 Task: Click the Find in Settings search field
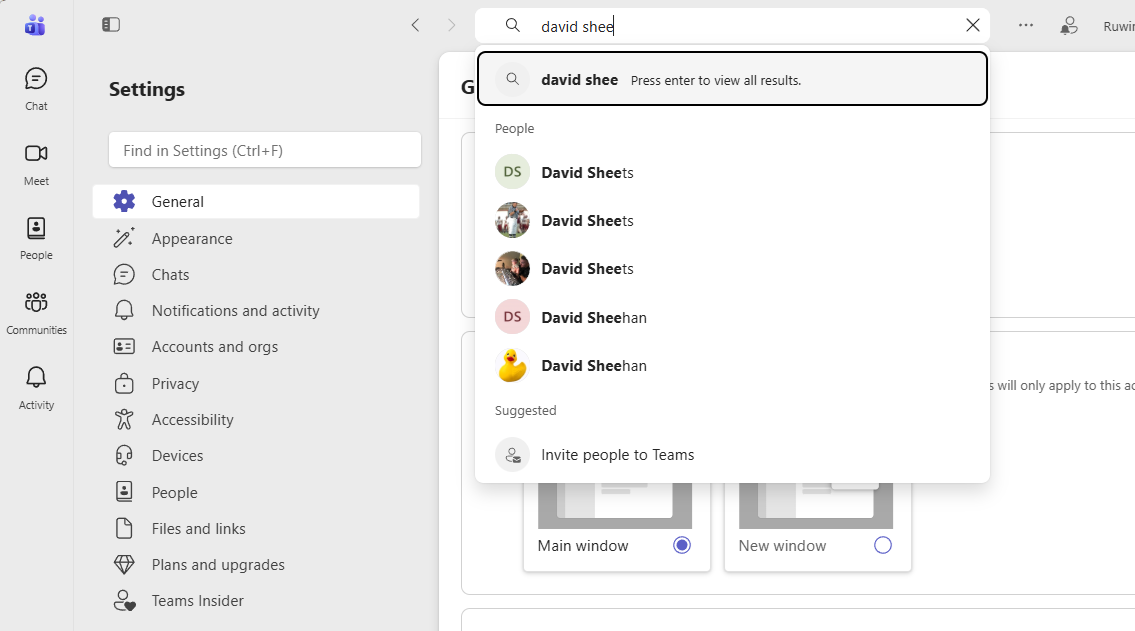[x=265, y=150]
